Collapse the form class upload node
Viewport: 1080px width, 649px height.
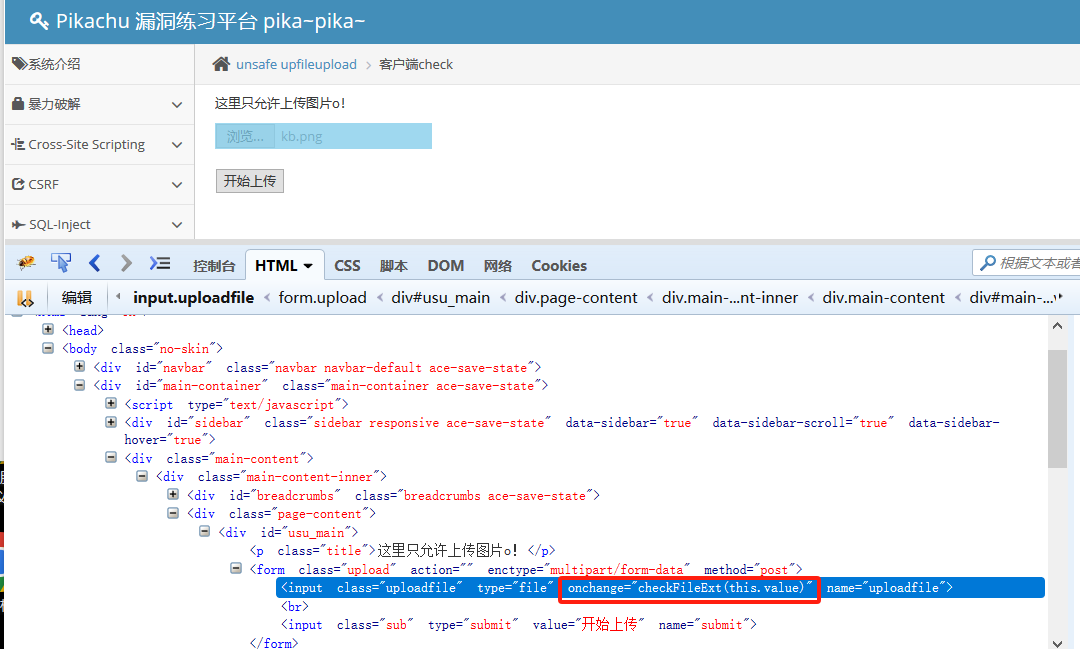236,568
